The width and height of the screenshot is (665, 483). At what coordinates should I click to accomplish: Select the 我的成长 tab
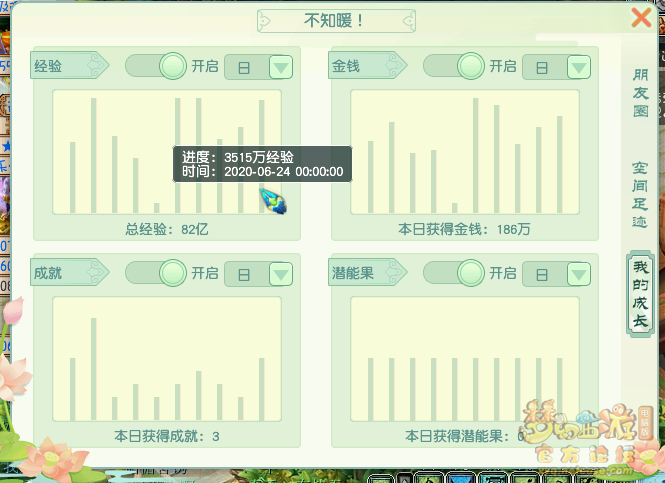point(640,292)
